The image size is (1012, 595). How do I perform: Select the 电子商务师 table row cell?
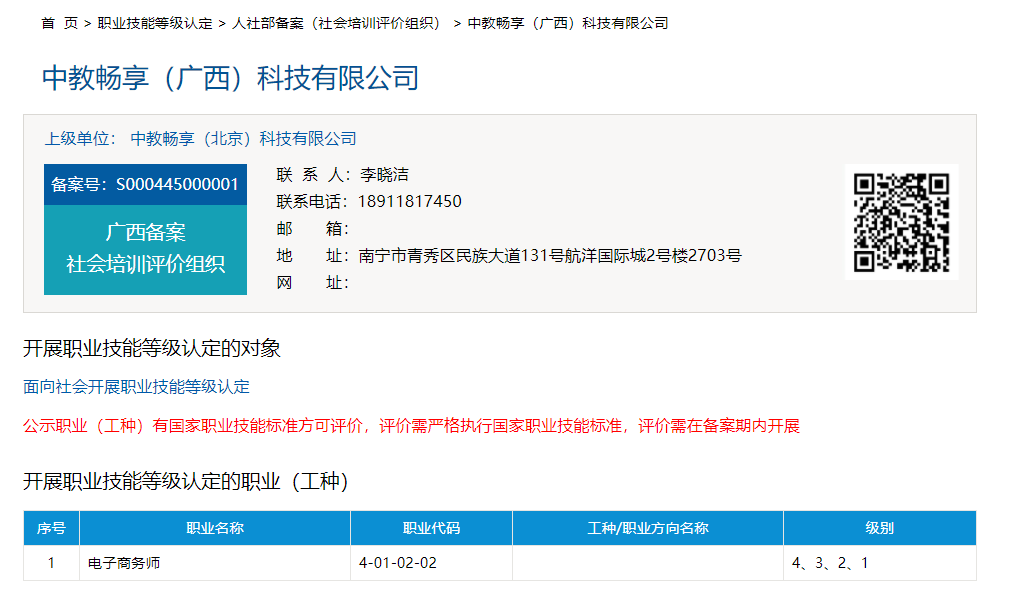click(x=124, y=563)
